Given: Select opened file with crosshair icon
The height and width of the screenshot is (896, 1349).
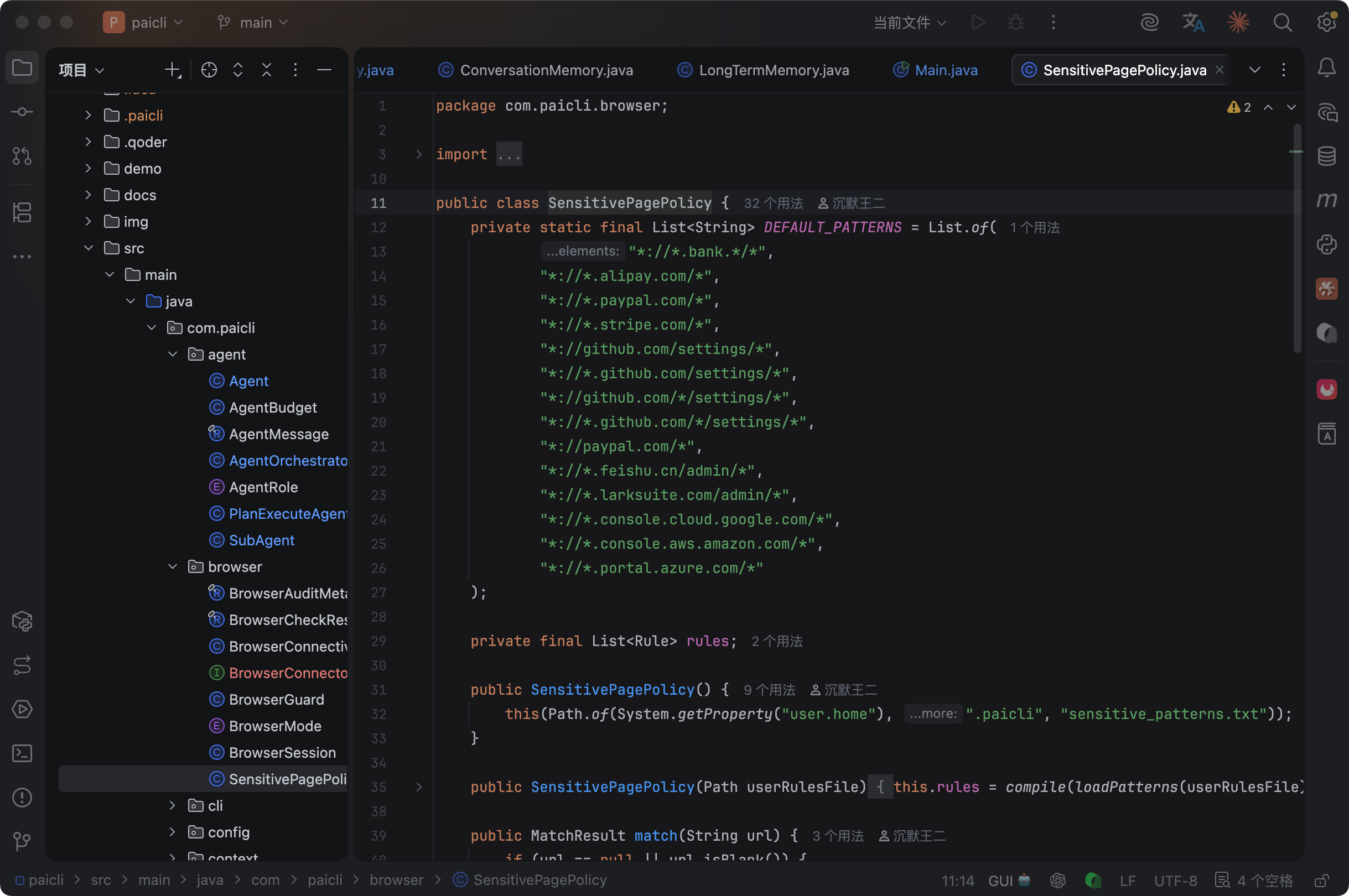Looking at the screenshot, I should [x=209, y=70].
